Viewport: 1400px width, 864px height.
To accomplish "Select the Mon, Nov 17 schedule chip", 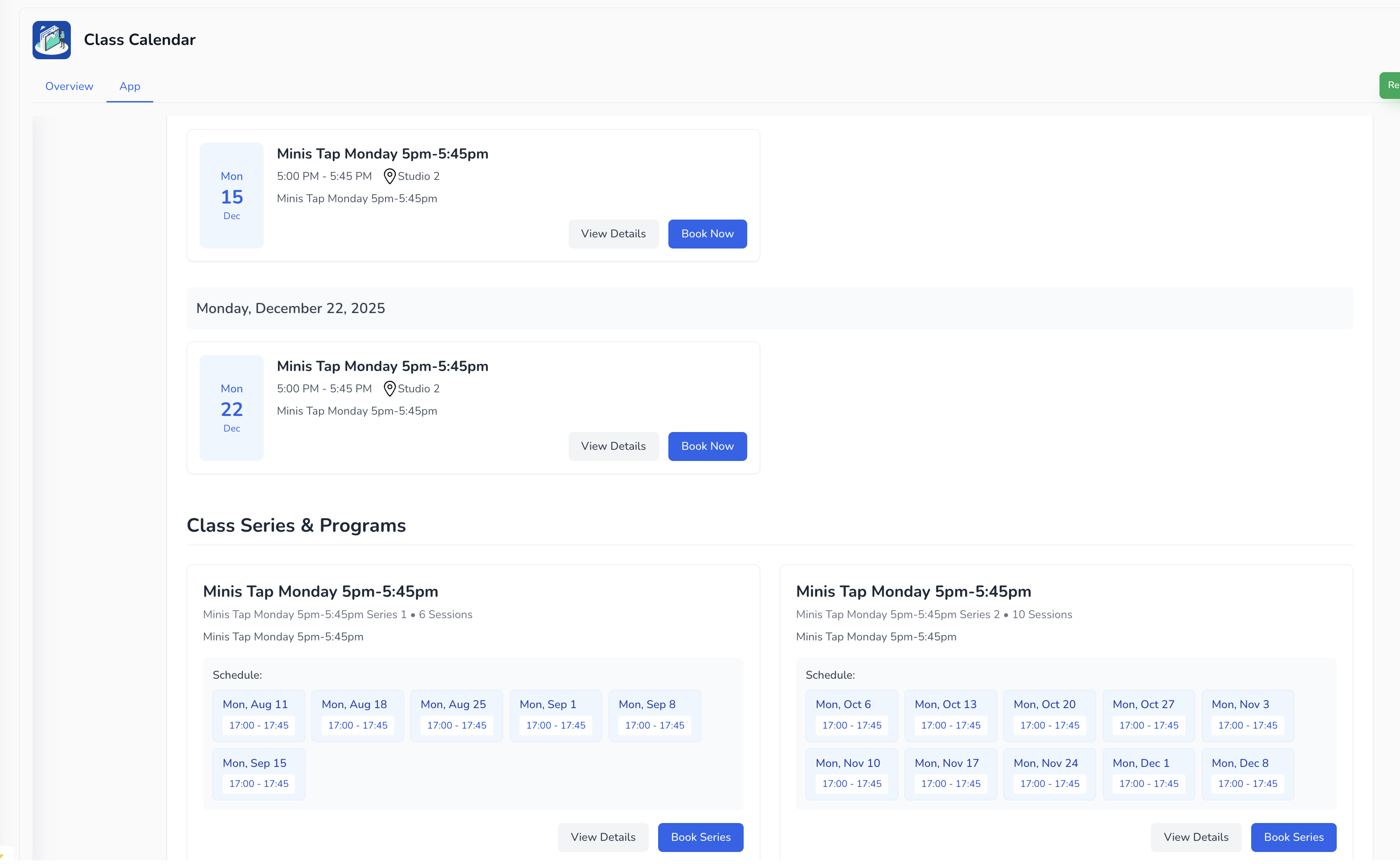I will 950,774.
